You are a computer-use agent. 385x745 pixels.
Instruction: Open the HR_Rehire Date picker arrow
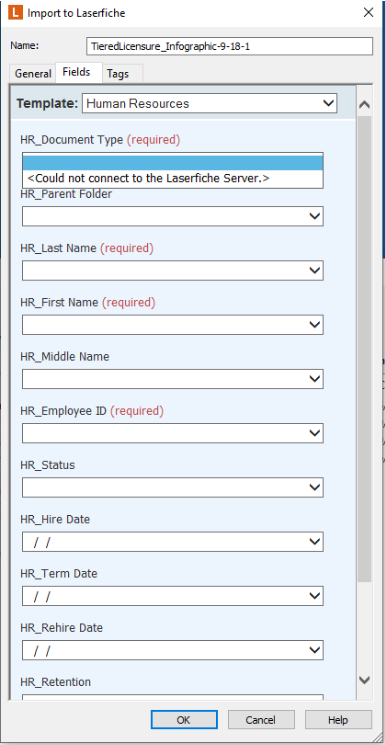(x=314, y=649)
